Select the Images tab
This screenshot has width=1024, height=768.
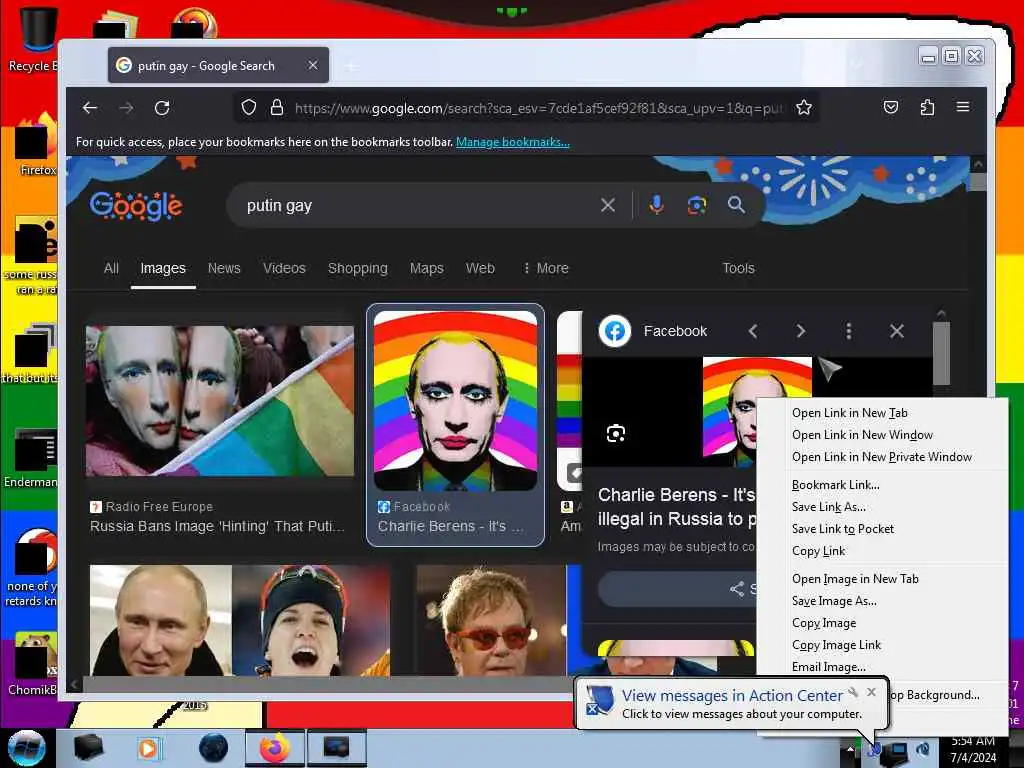point(163,268)
